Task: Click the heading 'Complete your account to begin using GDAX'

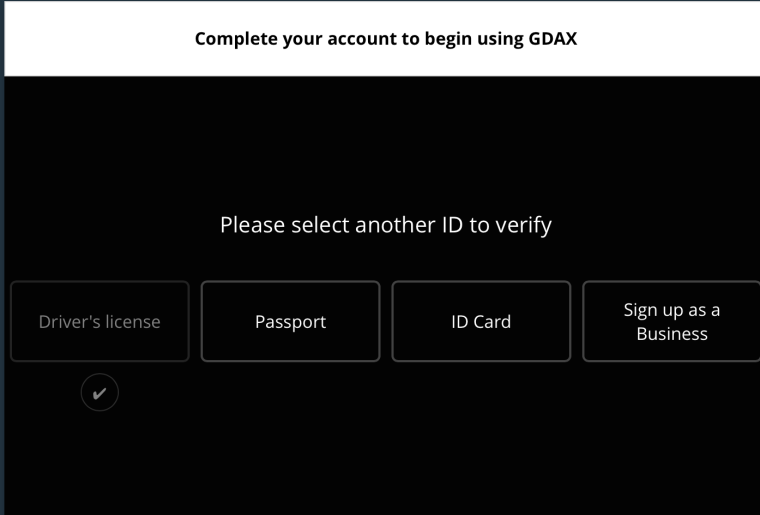Action: [x=385, y=39]
